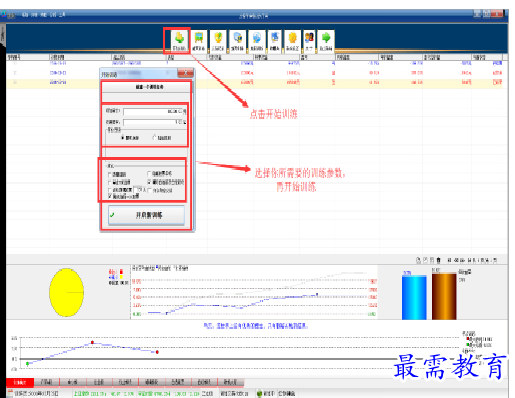Click the red swatch in the pie legend
The height and width of the screenshot is (398, 515).
pos(121,272)
